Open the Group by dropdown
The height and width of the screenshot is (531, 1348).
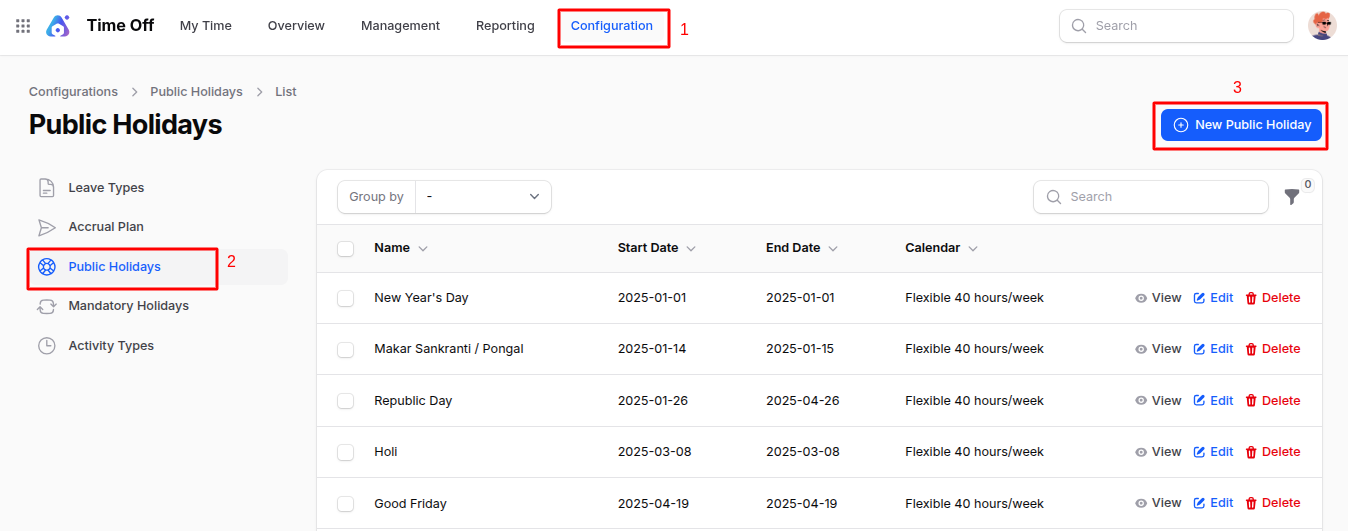point(483,197)
